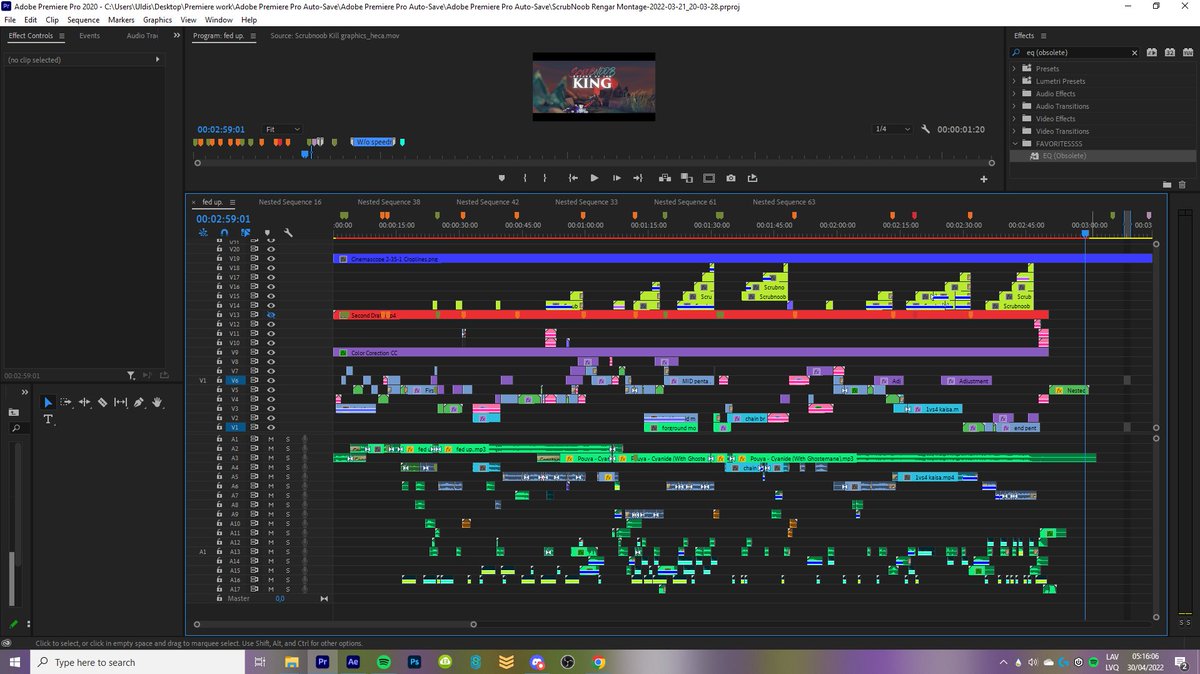Show track V13 by clicking its eye toggle
The height and width of the screenshot is (674, 1200).
coord(271,314)
